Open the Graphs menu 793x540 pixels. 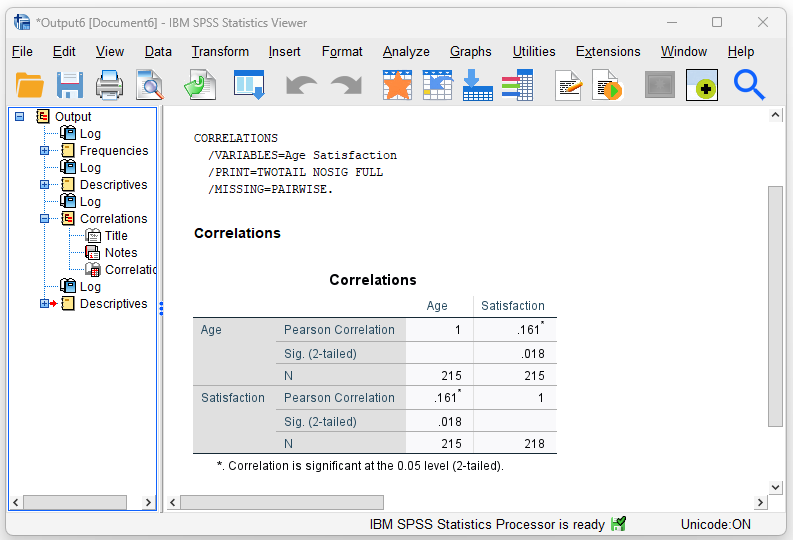(x=471, y=52)
